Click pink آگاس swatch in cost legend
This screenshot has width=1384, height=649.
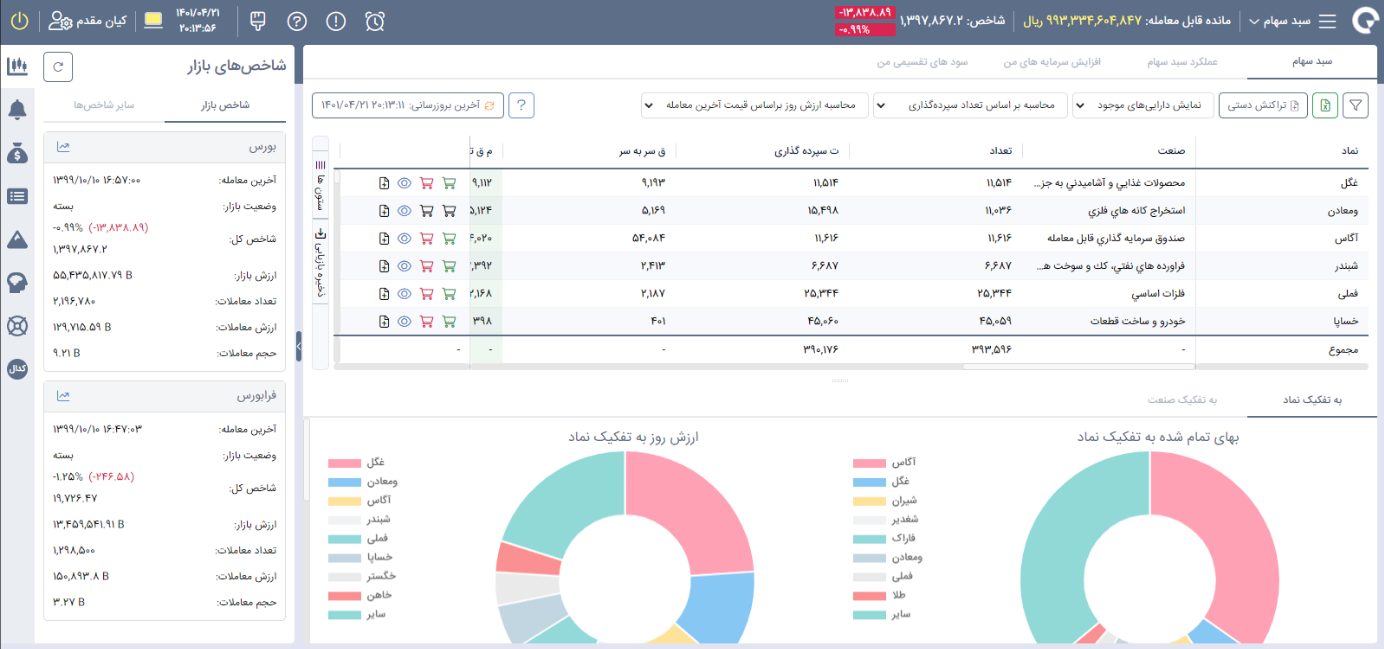click(x=869, y=463)
